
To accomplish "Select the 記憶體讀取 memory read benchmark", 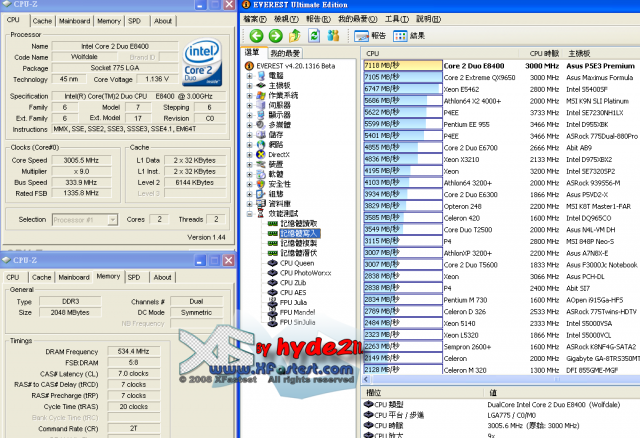I will 298,223.
